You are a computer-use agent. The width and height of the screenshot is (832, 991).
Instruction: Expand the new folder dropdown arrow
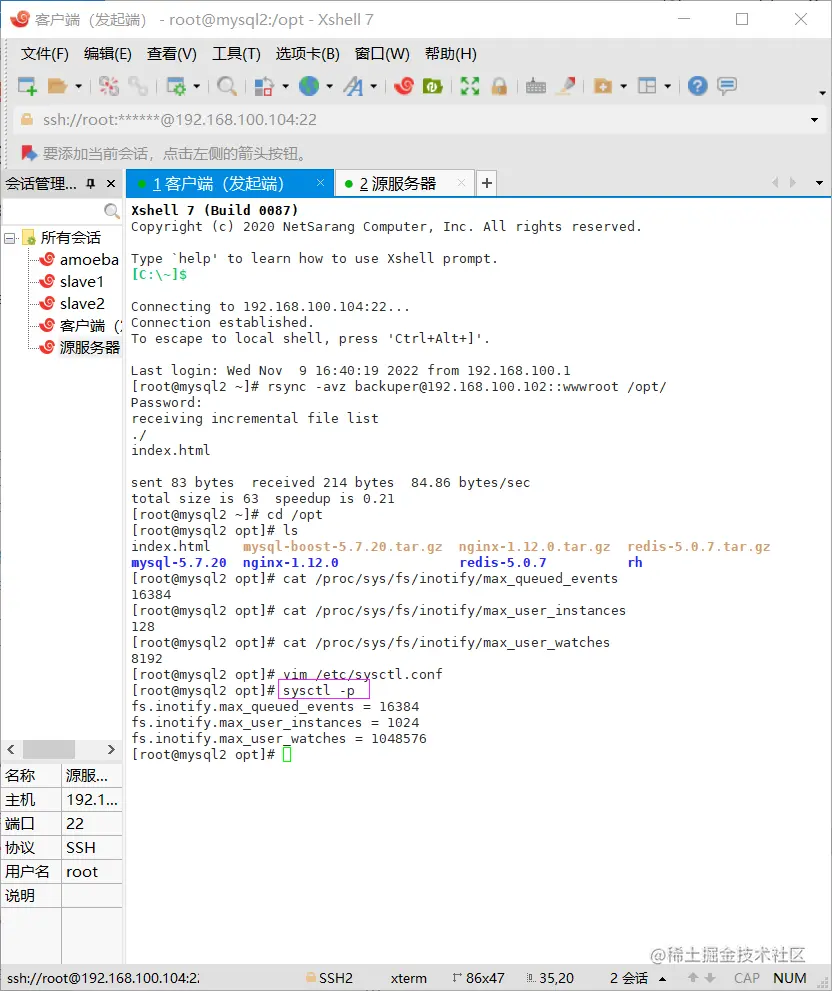[x=623, y=86]
